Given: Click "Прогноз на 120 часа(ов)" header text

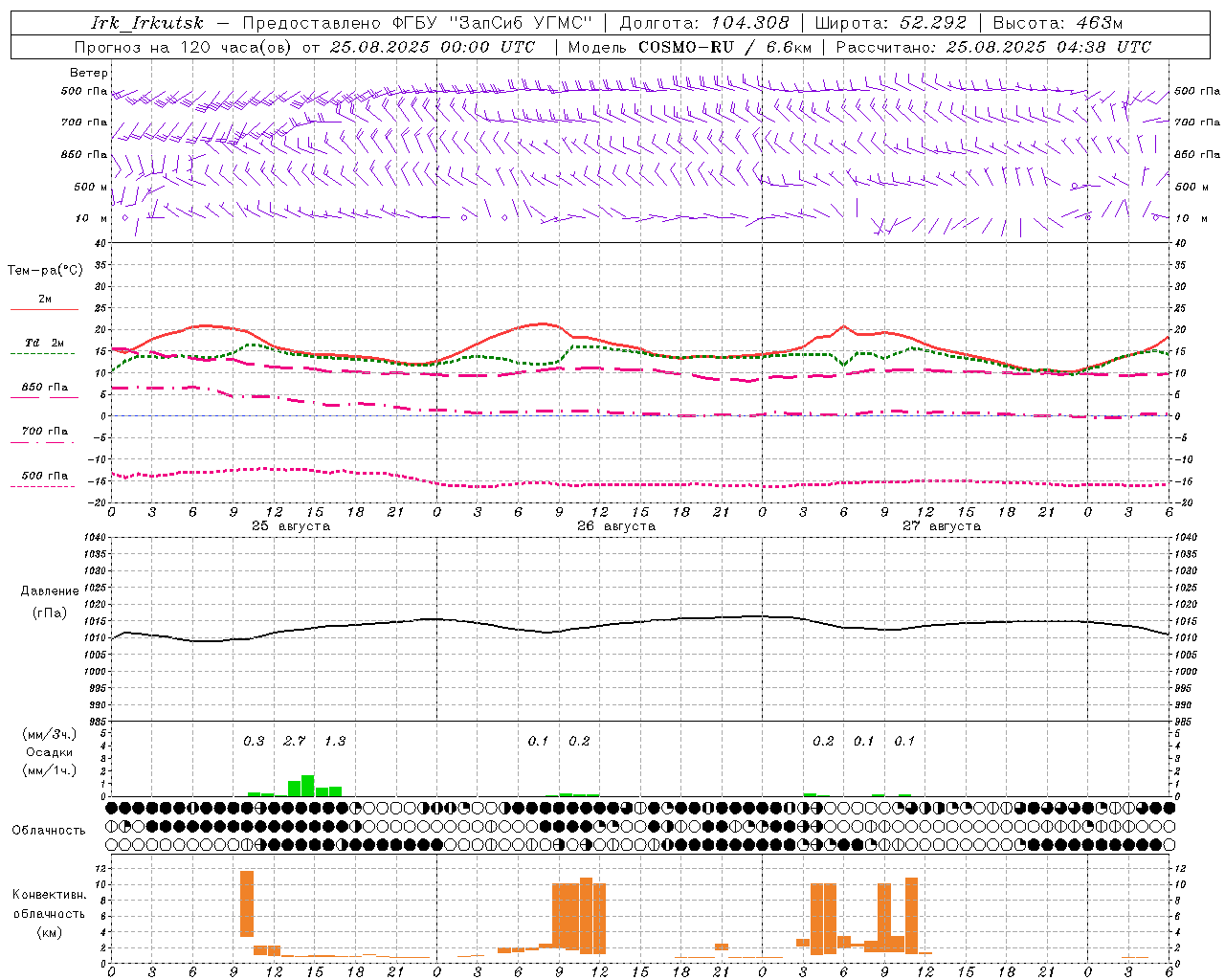Looking at the screenshot, I should (x=184, y=47).
